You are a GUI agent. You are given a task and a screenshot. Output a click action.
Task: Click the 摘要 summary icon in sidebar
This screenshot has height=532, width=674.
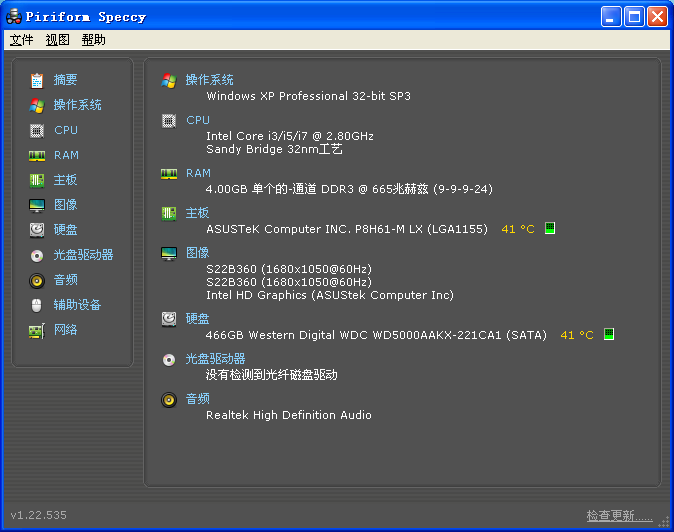click(37, 80)
